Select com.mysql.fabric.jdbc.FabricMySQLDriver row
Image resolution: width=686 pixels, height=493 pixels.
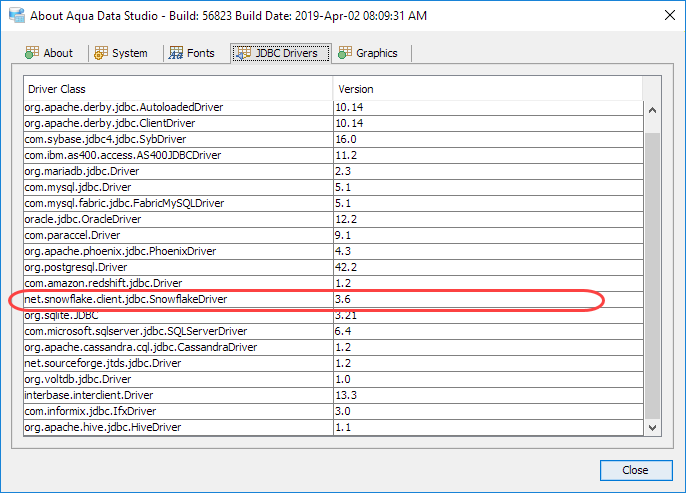333,203
